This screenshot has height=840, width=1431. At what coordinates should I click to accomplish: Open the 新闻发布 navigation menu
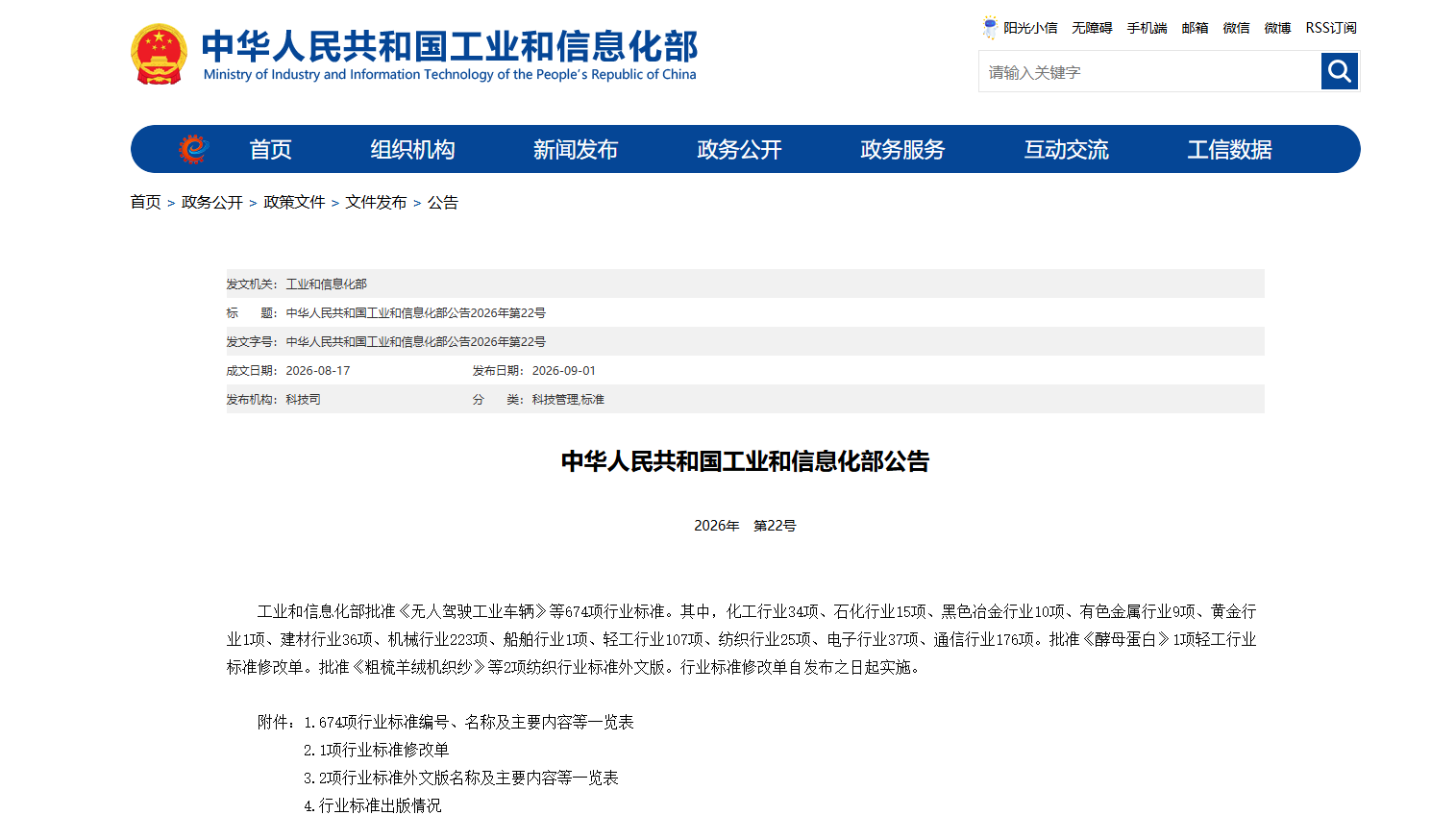coord(576,149)
